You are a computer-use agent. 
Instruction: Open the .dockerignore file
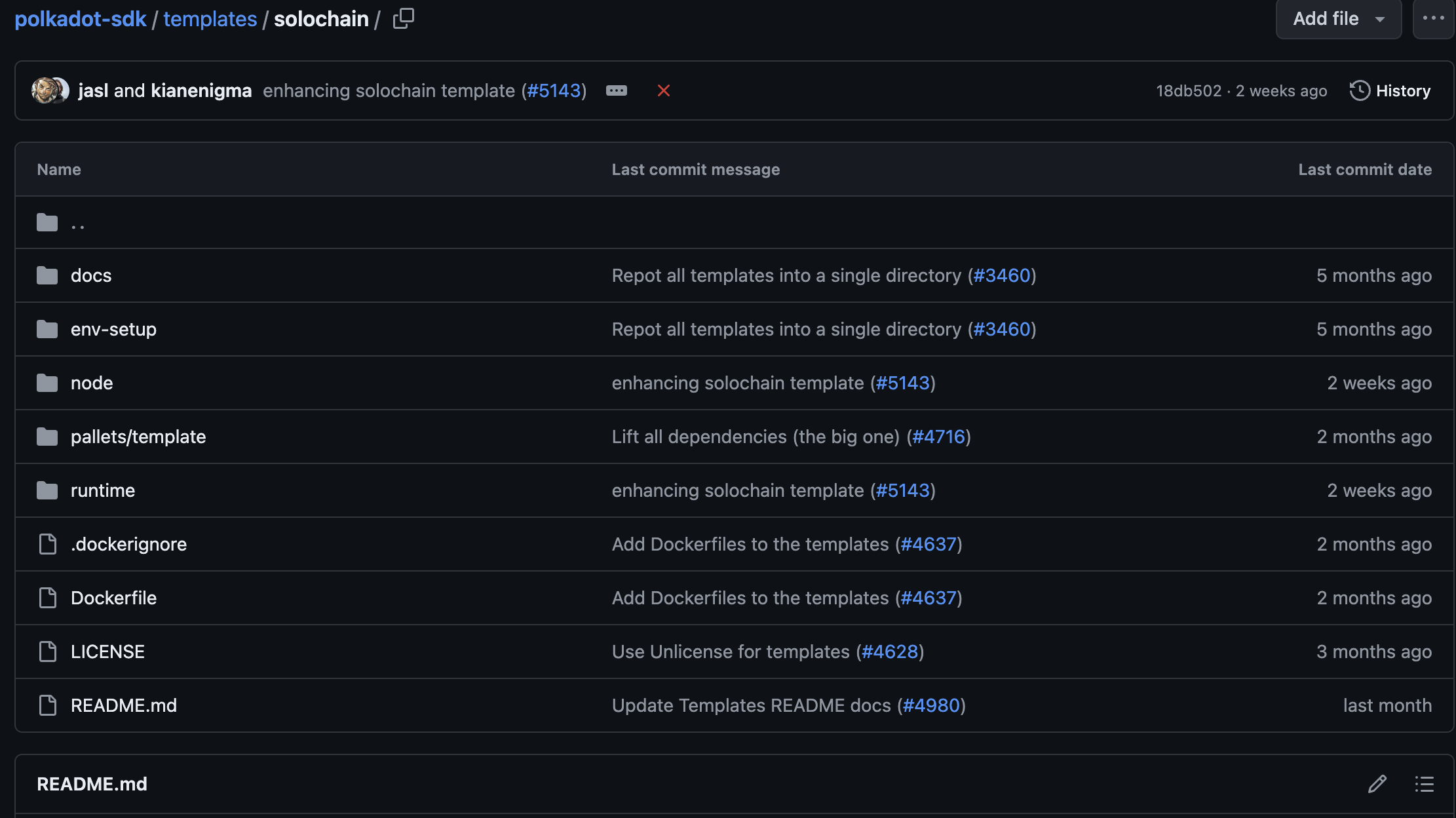[128, 544]
